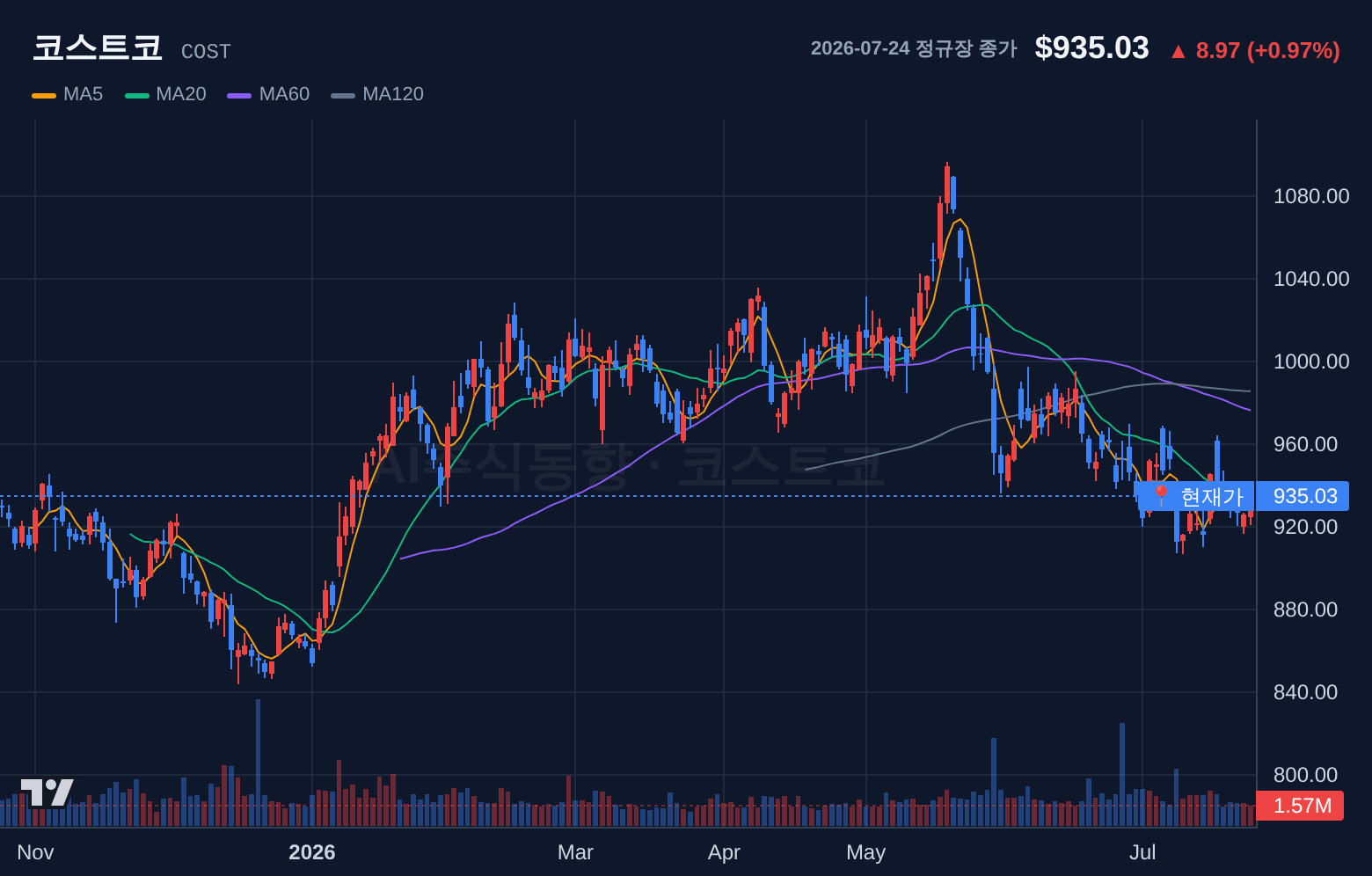
Task: Click the MA5 orange legend swatch
Action: (44, 95)
